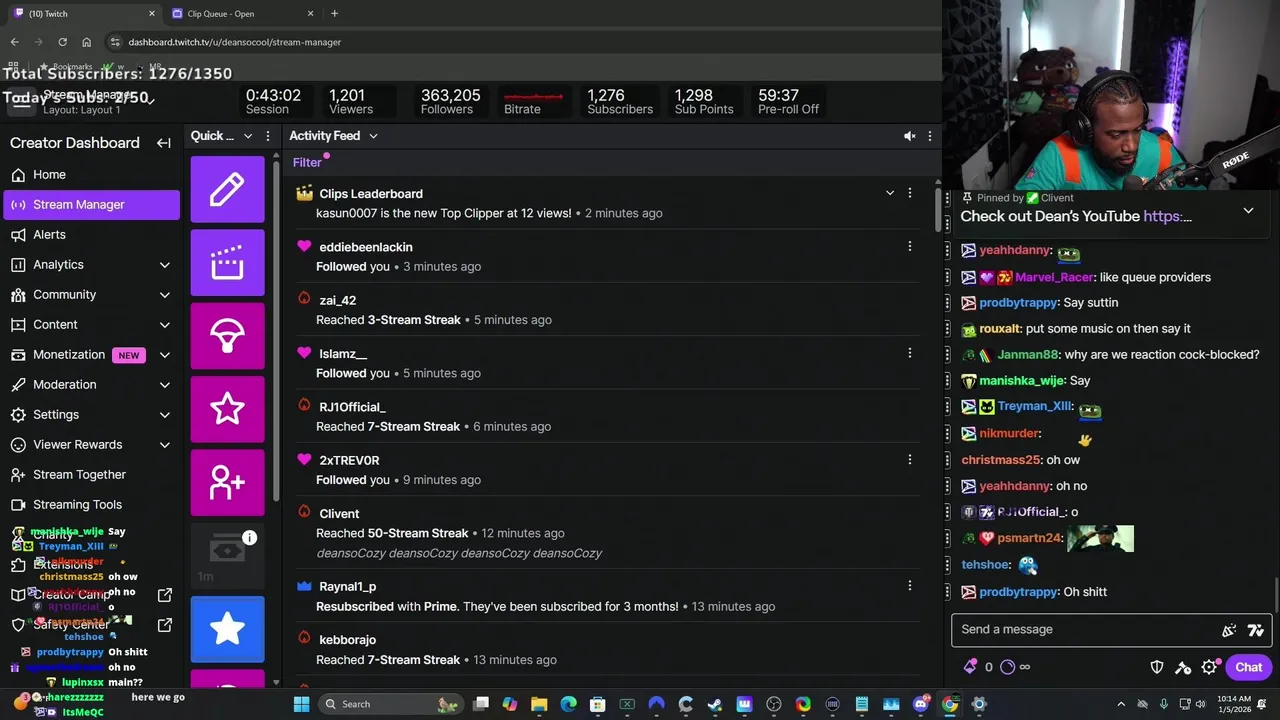This screenshot has height=720, width=1280.
Task: Expand the Community sidebar section
Action: 165,295
